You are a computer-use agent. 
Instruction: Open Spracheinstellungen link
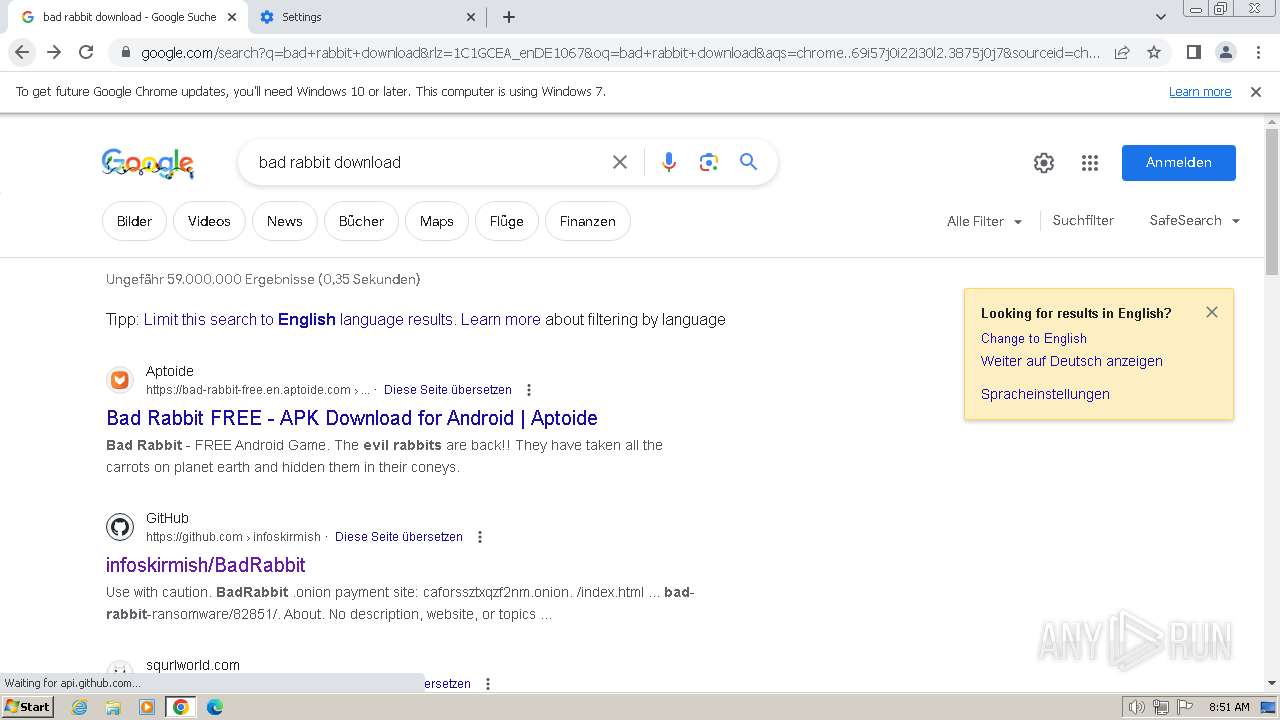point(1045,395)
